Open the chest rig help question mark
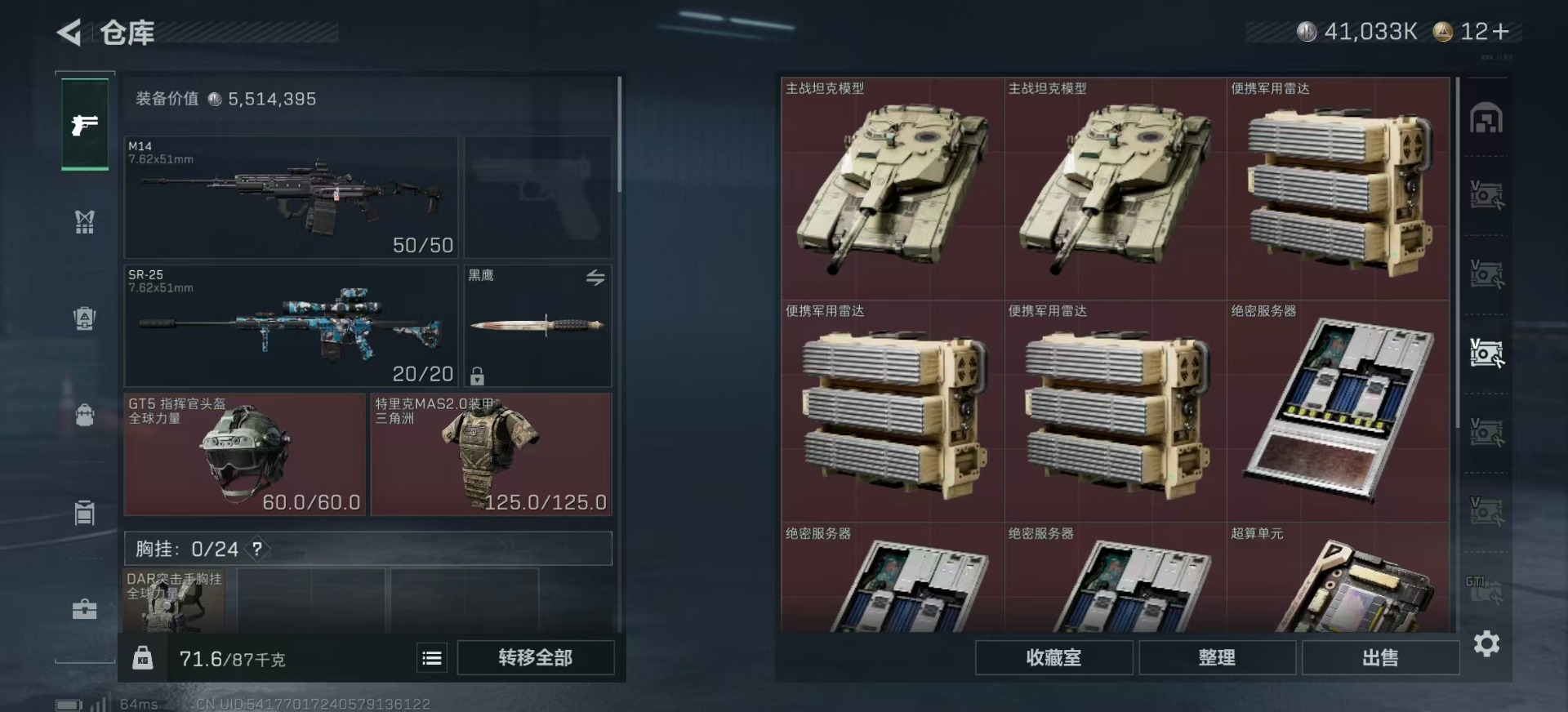 pyautogui.click(x=257, y=549)
